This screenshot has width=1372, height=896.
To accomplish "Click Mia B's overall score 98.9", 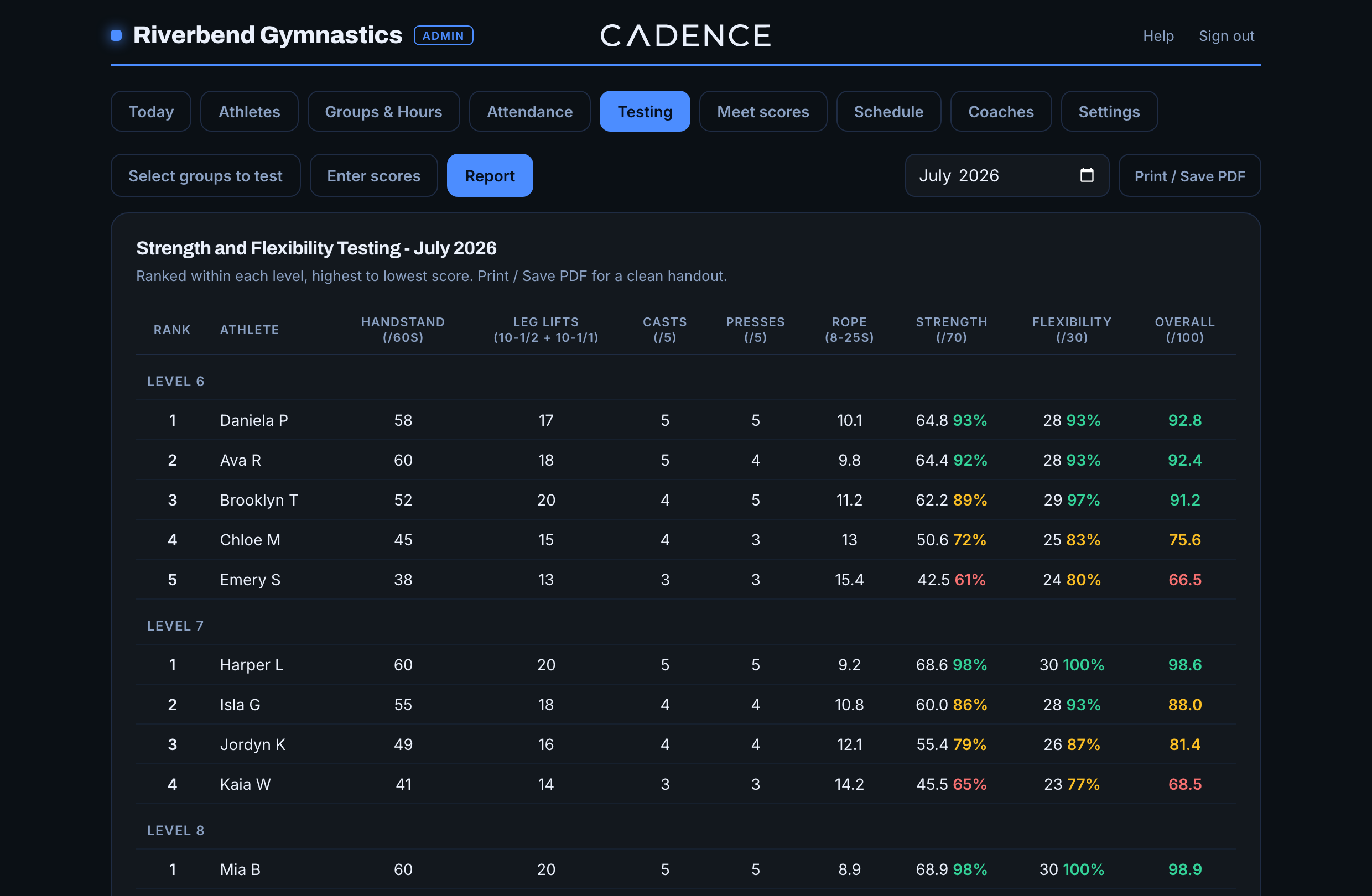I will tap(1184, 869).
